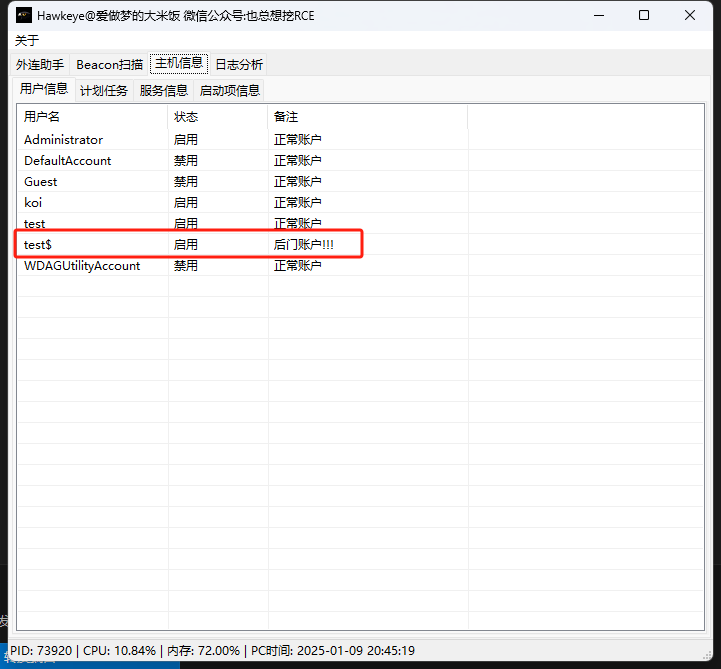Select the WDAGUtilityAccount user row

click(x=360, y=266)
